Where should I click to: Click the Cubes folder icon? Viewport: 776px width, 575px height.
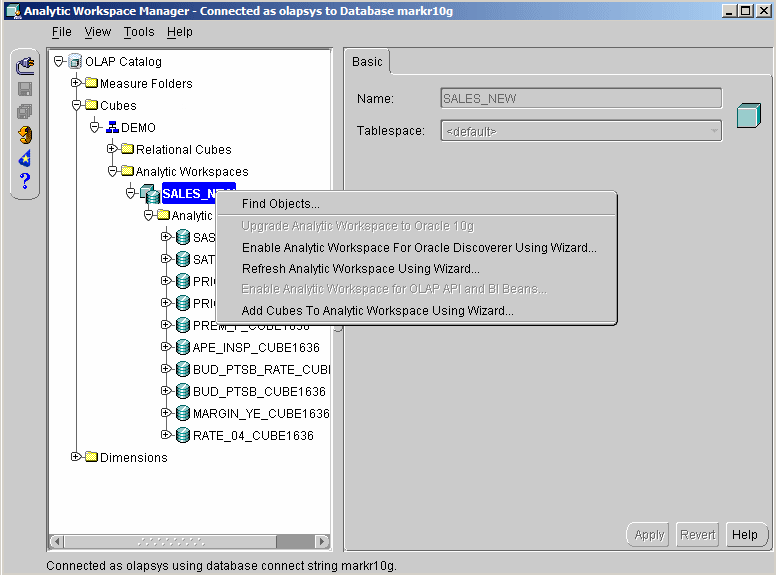(x=92, y=104)
